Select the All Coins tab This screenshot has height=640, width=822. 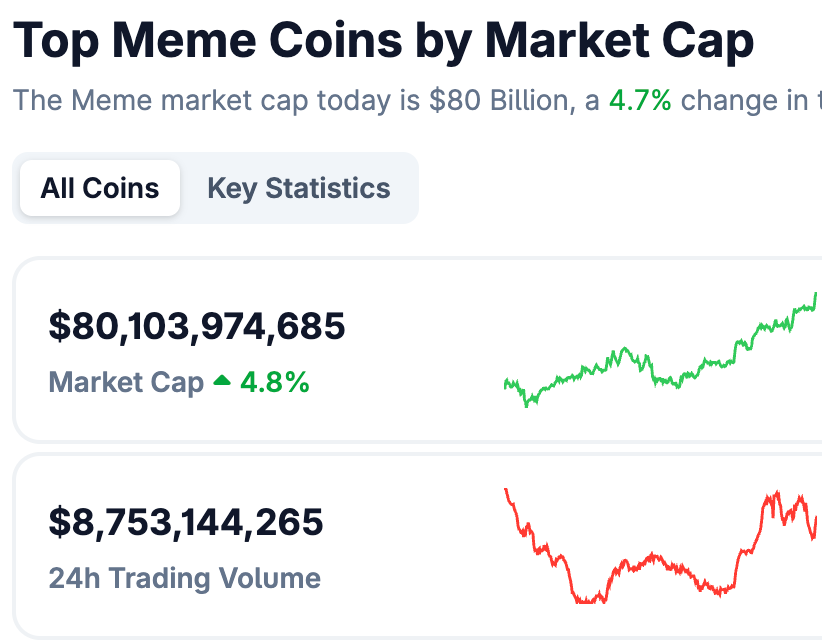(100, 188)
